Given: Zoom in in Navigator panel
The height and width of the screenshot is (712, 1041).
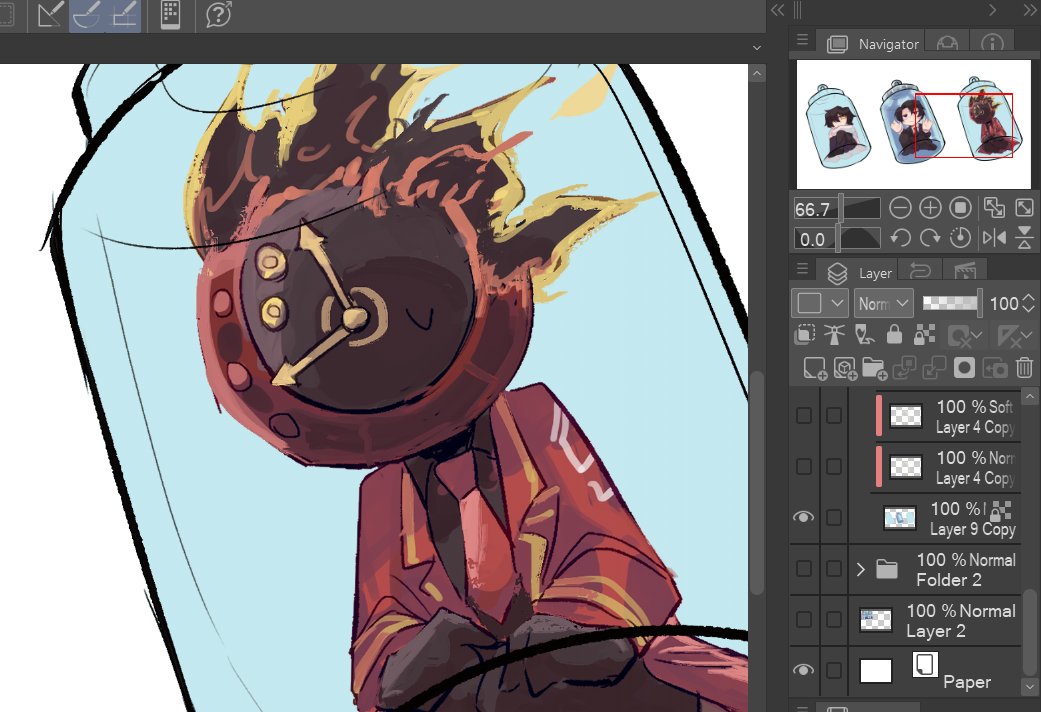Looking at the screenshot, I should tap(929, 209).
